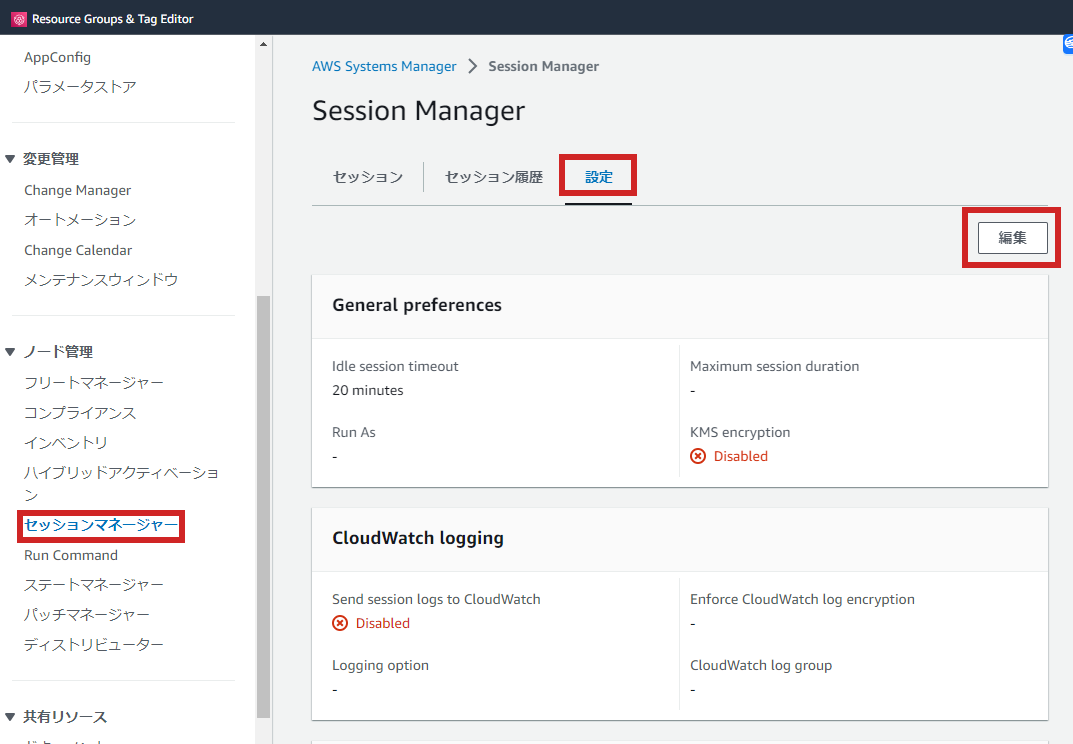Image resolution: width=1073 pixels, height=744 pixels.
Task: Collapse the ノード管理 section
Action: pos(10,352)
